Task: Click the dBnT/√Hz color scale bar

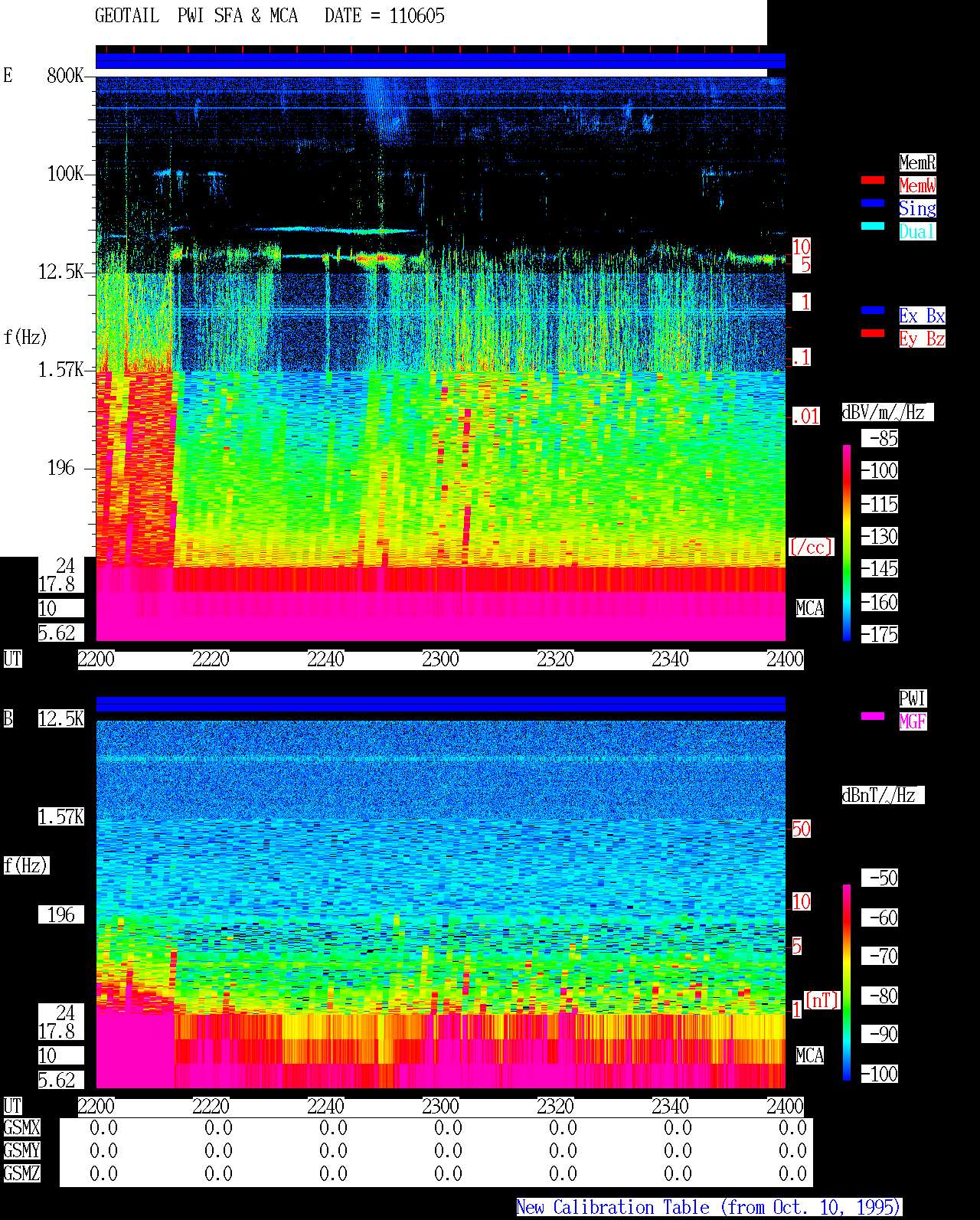Action: 847,983
